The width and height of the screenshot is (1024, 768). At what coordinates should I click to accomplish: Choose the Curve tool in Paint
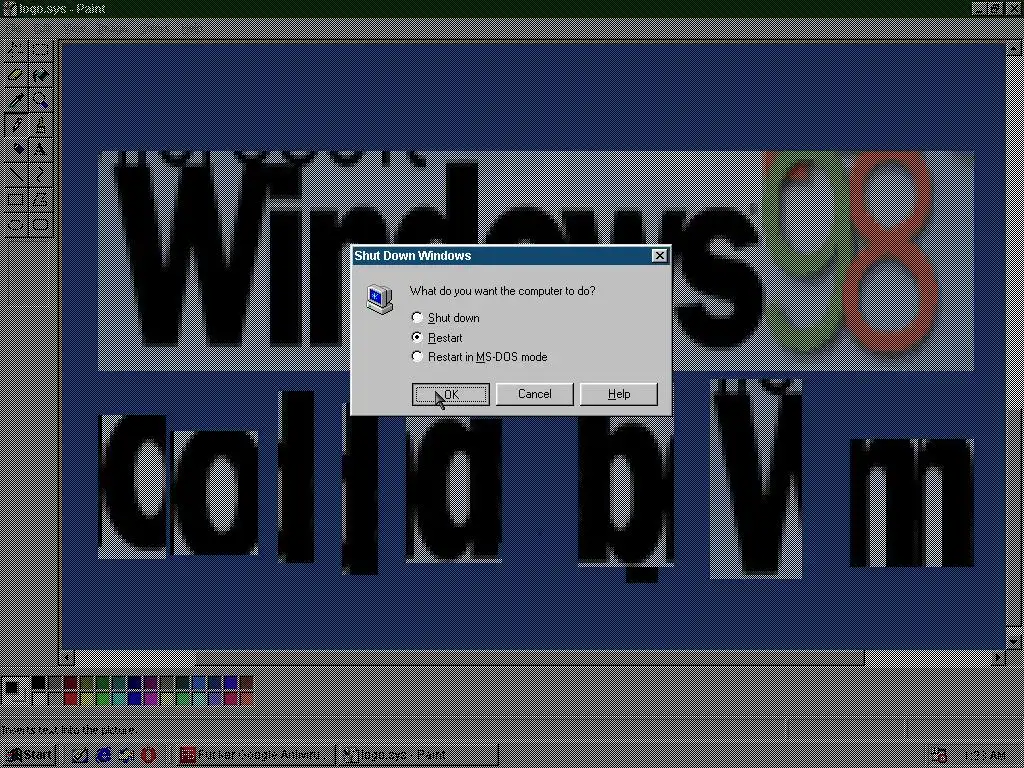[40, 174]
